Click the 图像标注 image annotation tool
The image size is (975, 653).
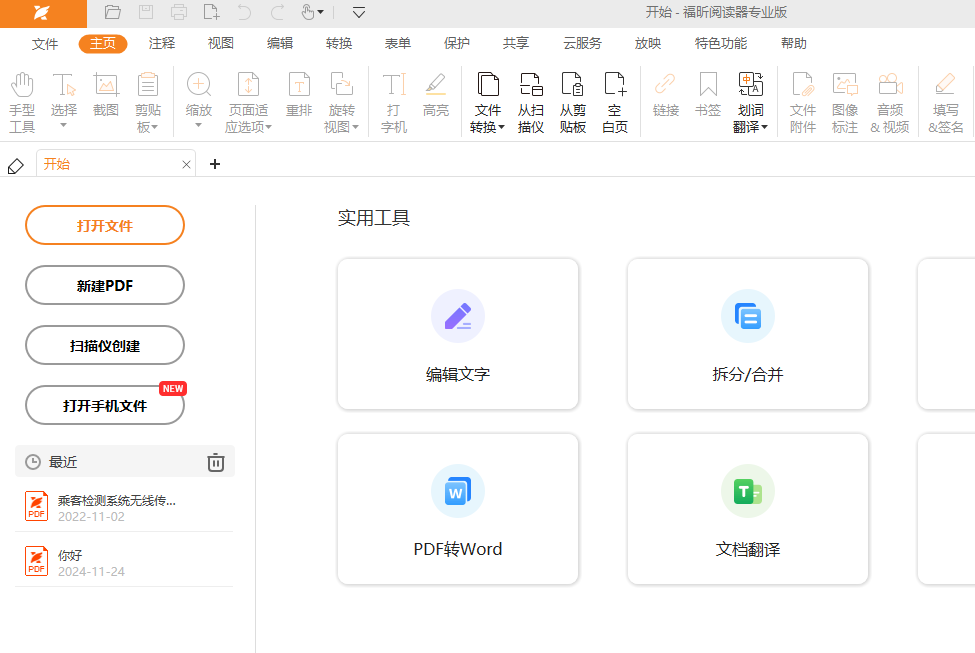(x=845, y=103)
